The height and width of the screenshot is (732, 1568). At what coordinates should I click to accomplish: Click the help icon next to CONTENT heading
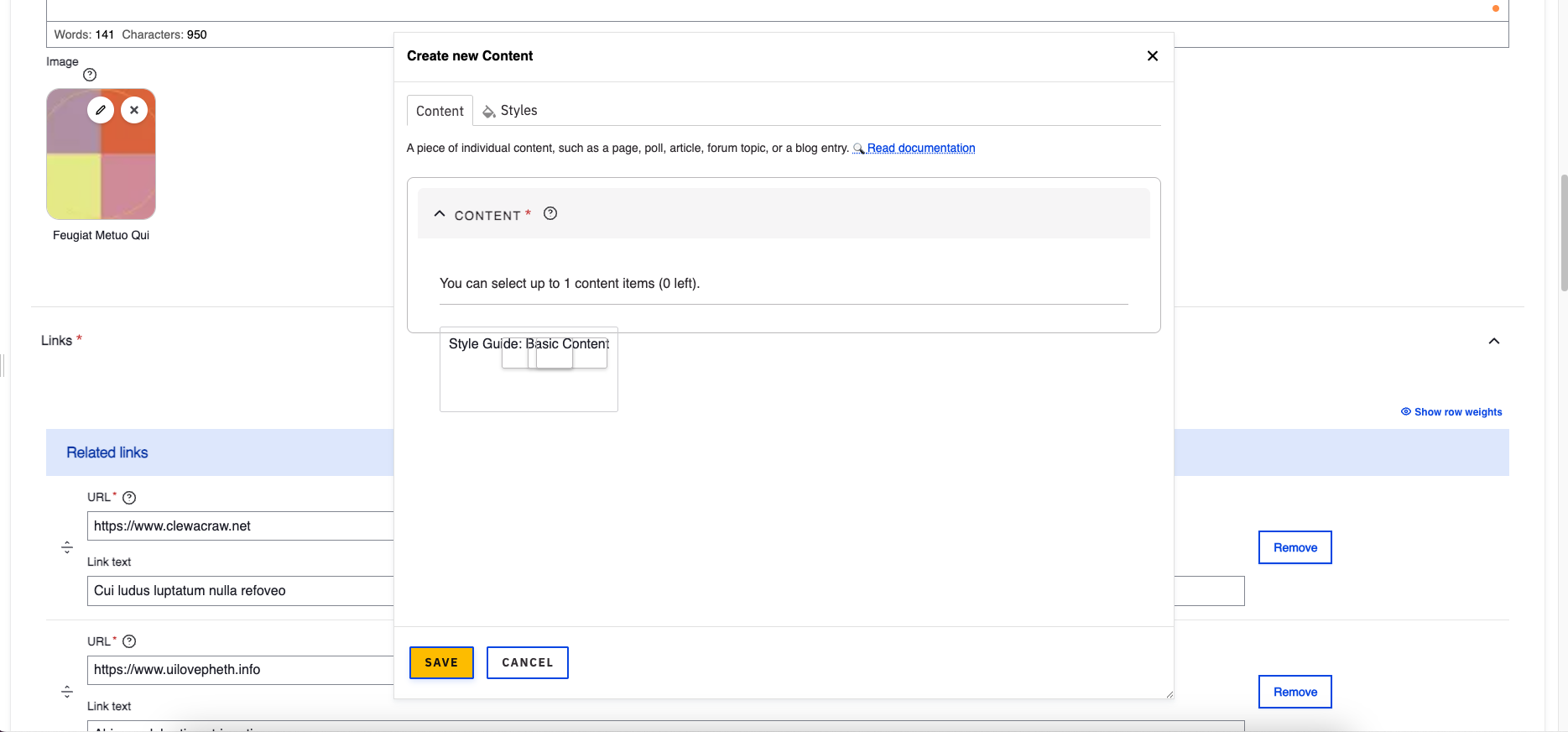click(x=550, y=214)
